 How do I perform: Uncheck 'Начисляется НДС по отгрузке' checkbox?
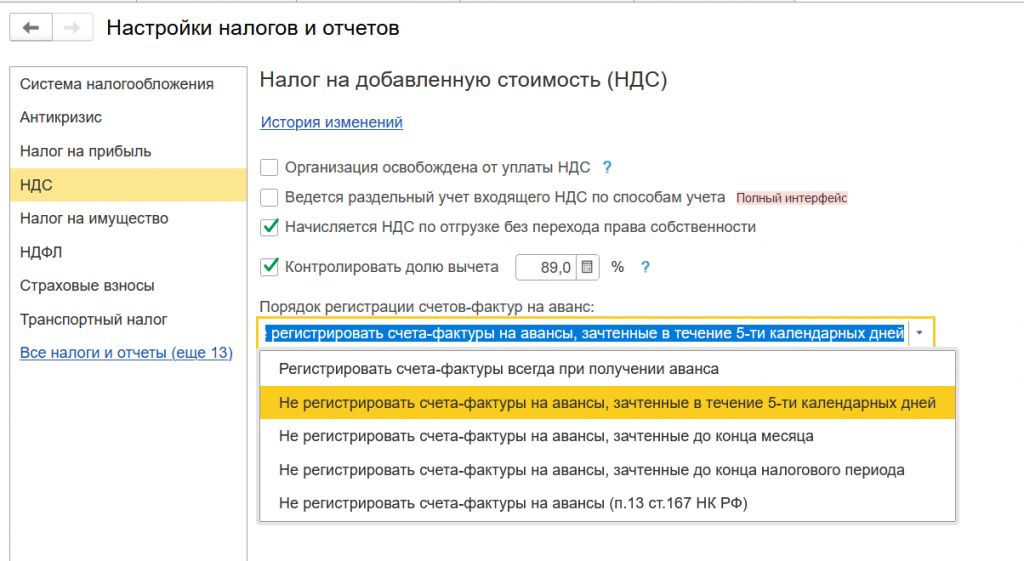tap(269, 228)
